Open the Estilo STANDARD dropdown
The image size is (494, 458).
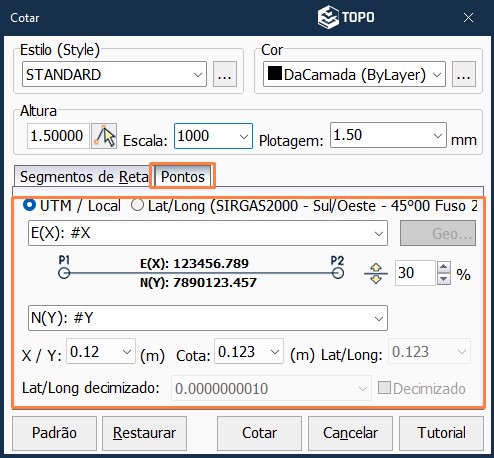(114, 74)
